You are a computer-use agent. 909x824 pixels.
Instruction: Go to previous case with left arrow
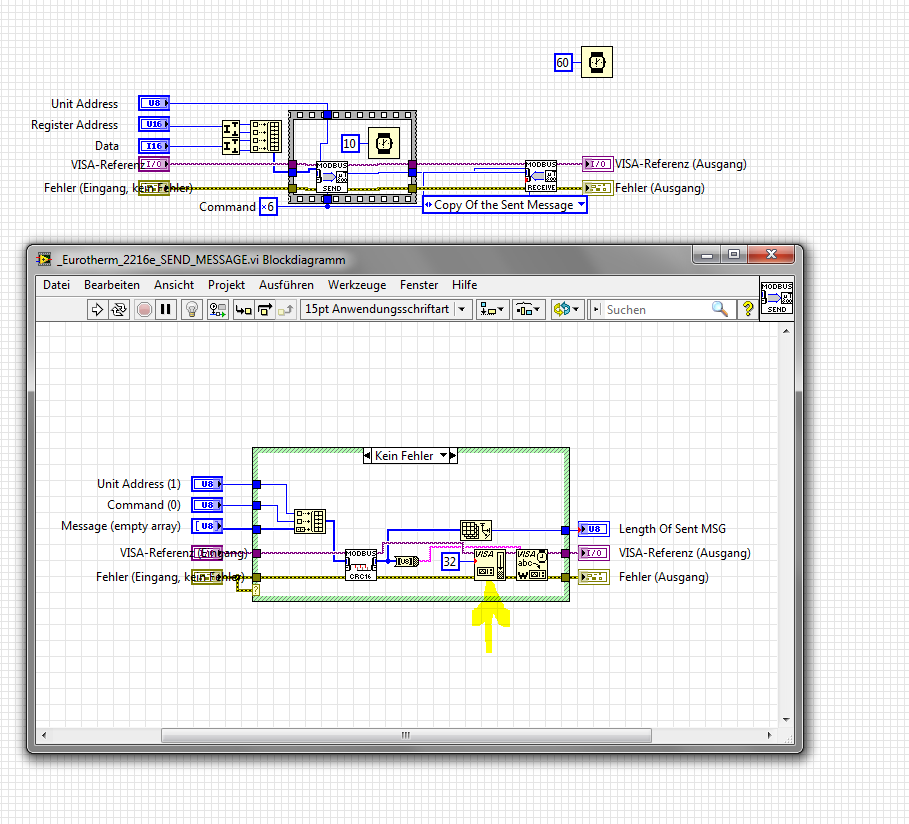(368, 456)
